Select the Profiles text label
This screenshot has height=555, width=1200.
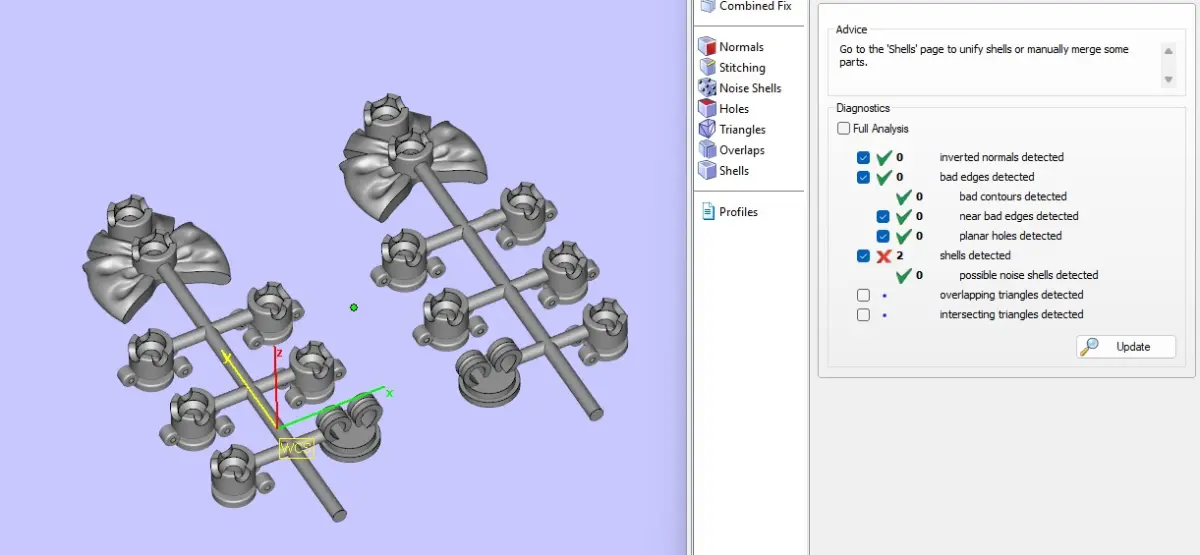(x=738, y=212)
